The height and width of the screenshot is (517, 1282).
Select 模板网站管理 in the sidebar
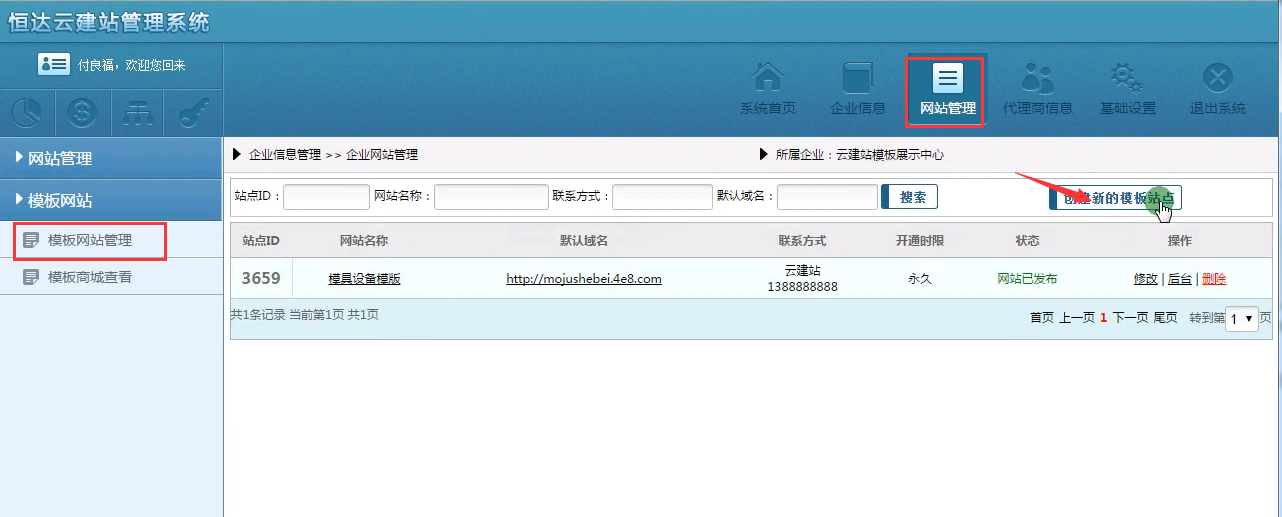pyautogui.click(x=90, y=240)
